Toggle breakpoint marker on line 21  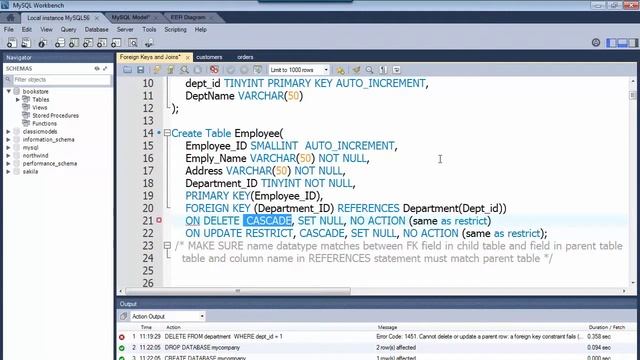(159, 220)
